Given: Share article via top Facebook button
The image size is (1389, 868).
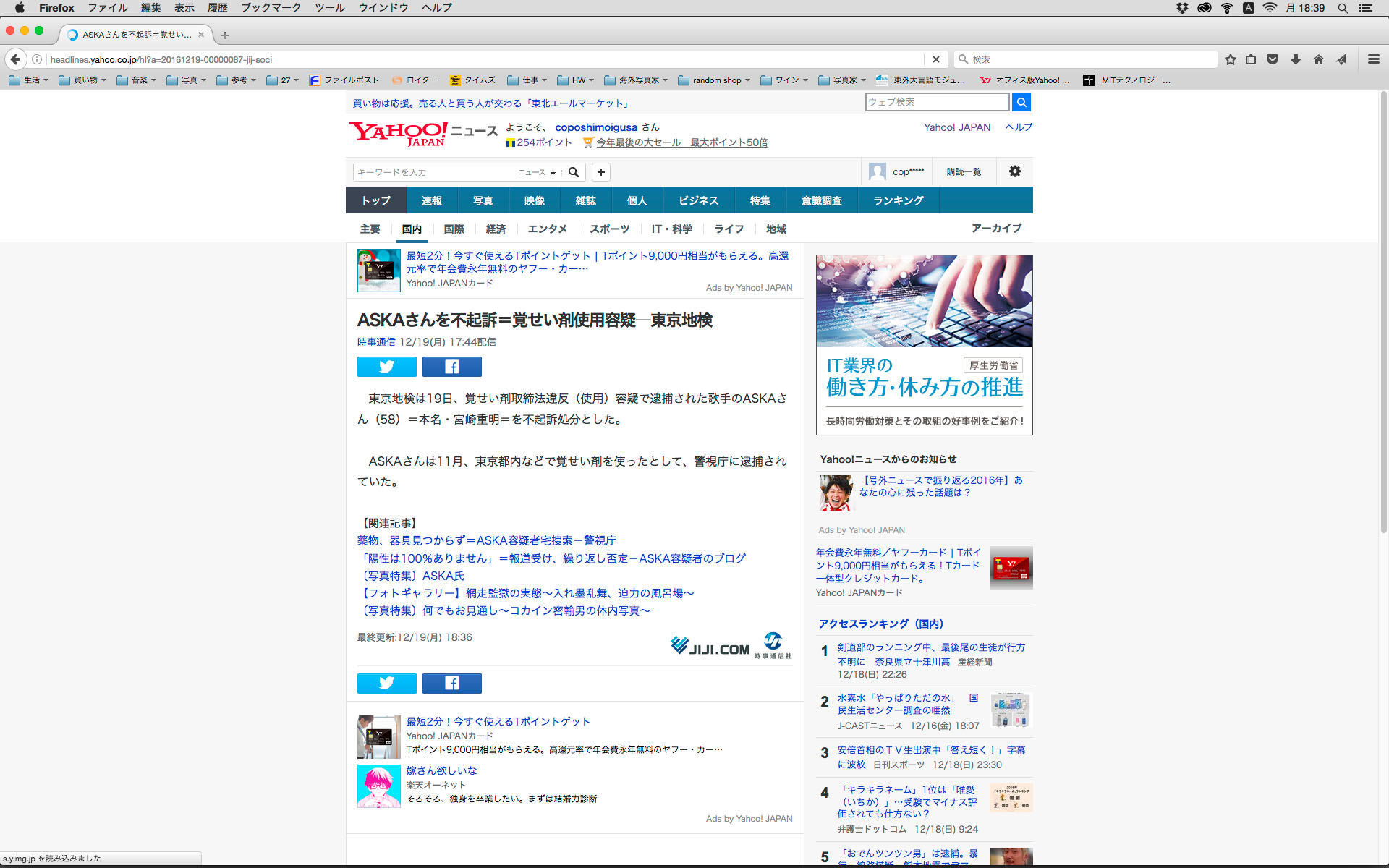Looking at the screenshot, I should pyautogui.click(x=451, y=367).
